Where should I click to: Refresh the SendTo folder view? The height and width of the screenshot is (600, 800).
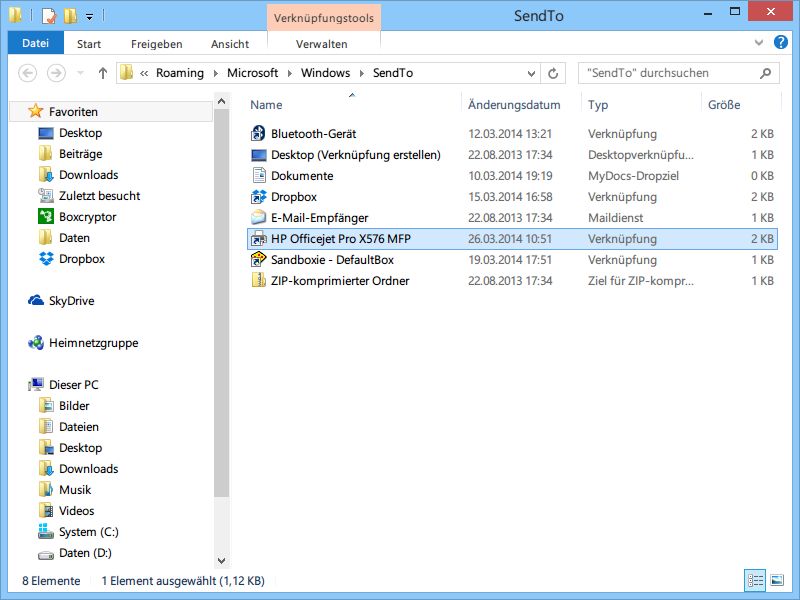click(553, 73)
